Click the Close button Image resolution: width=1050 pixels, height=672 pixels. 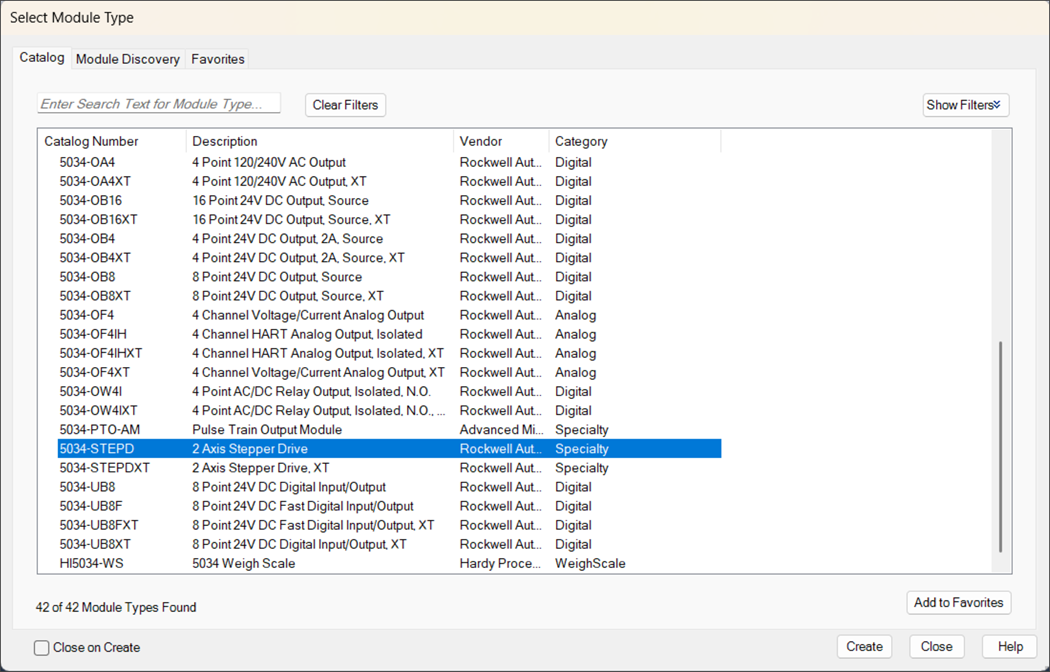pyautogui.click(x=936, y=647)
